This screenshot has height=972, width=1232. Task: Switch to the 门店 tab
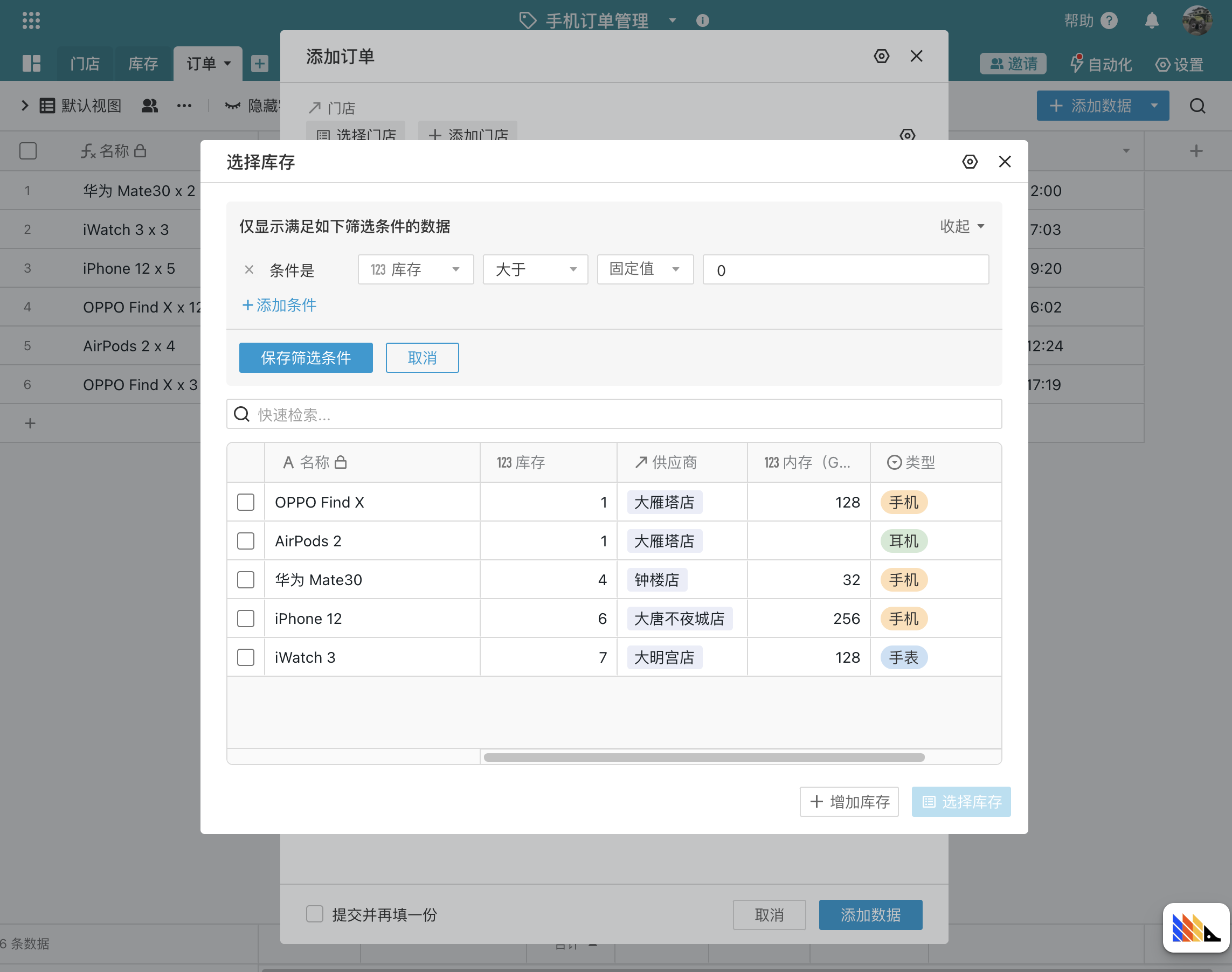click(x=85, y=63)
